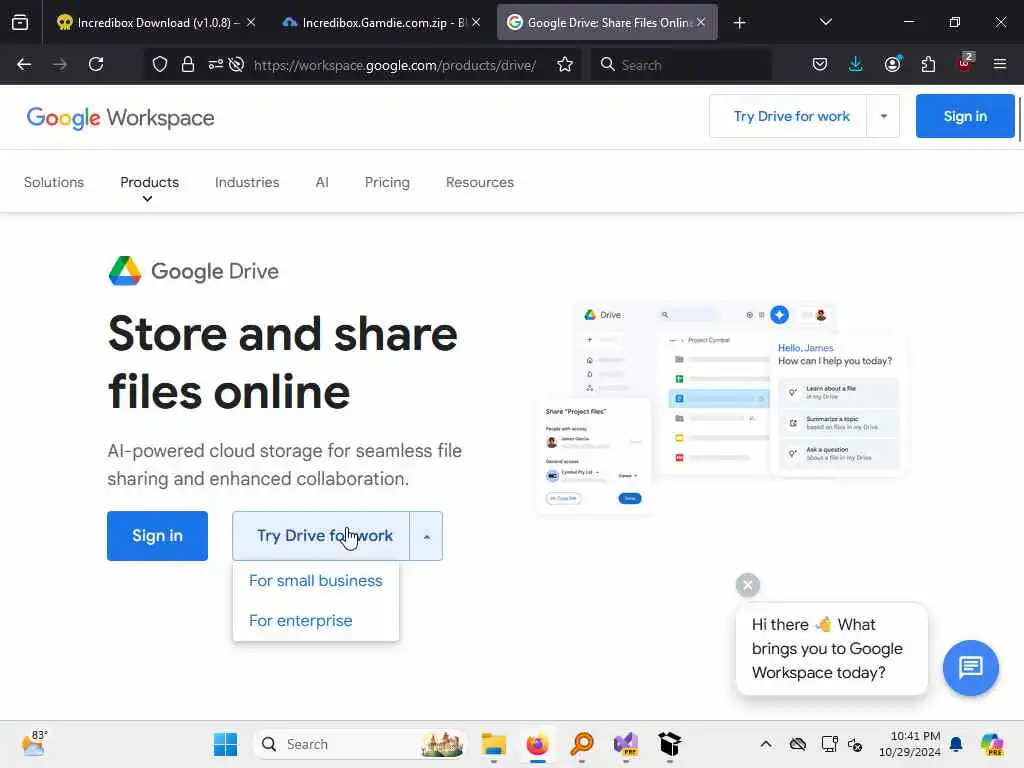Bookmark this page with the star icon
The width and height of the screenshot is (1024, 768).
565,64
